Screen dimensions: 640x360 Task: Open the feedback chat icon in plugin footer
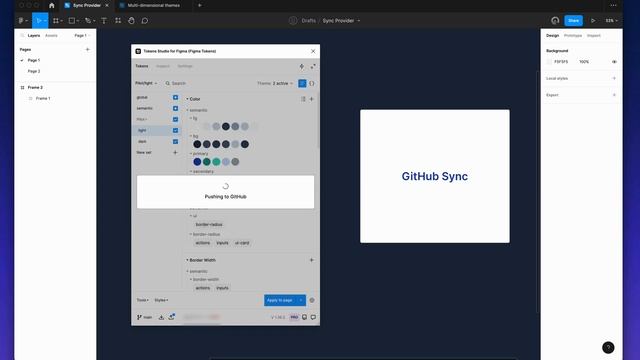click(x=313, y=317)
